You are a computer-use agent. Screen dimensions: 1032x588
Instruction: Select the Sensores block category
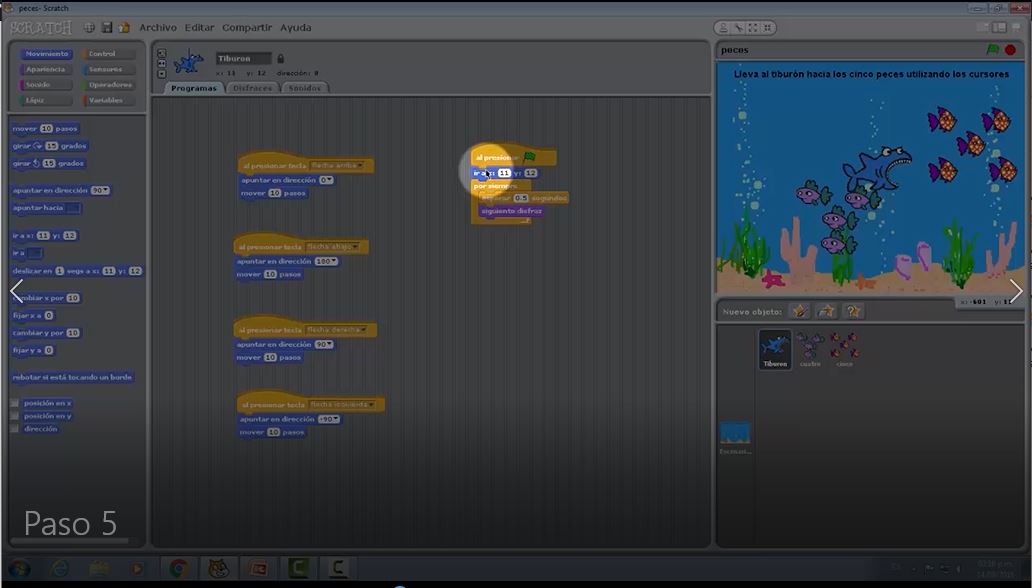click(109, 69)
